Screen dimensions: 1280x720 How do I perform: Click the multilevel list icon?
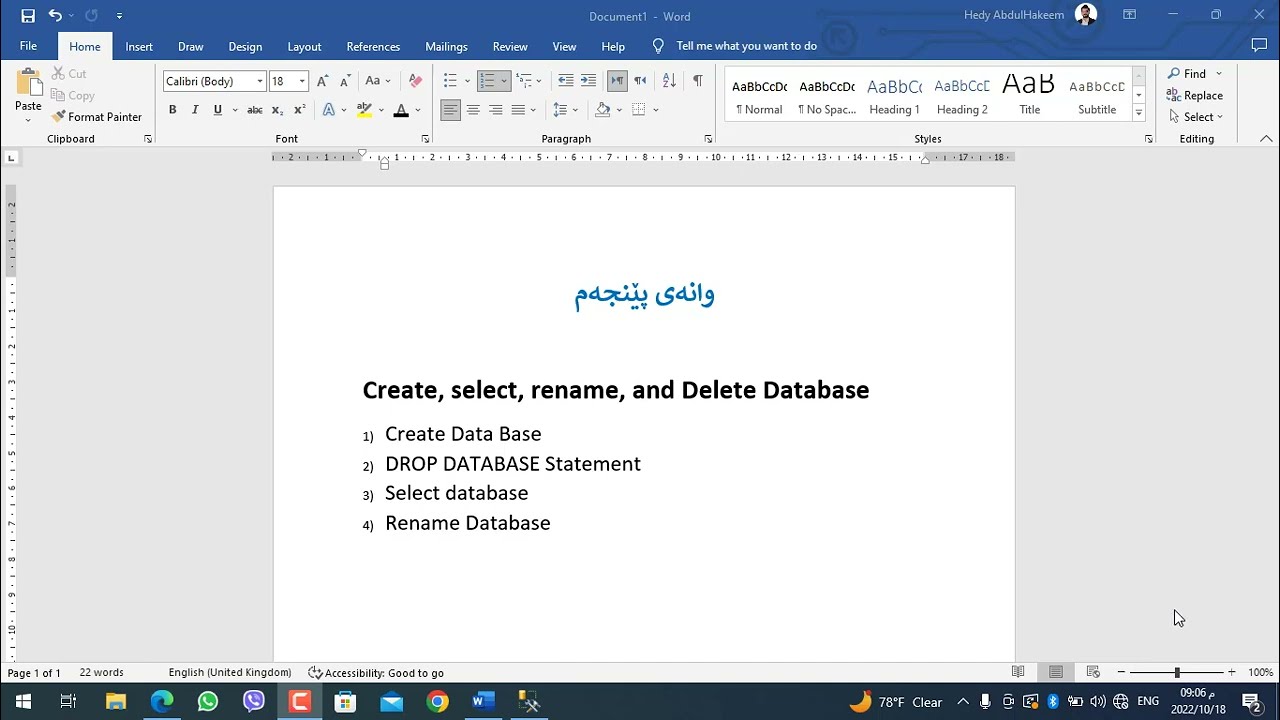[523, 81]
